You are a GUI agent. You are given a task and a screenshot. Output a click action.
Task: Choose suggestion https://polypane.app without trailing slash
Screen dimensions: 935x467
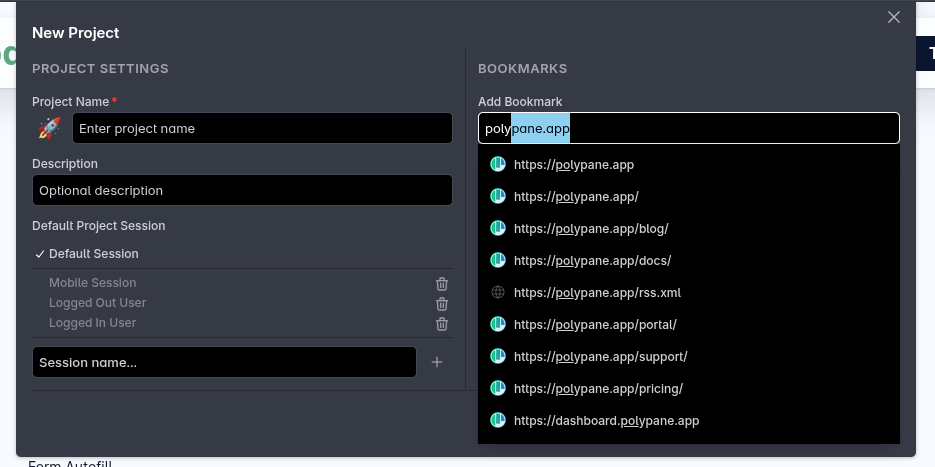[689, 165]
